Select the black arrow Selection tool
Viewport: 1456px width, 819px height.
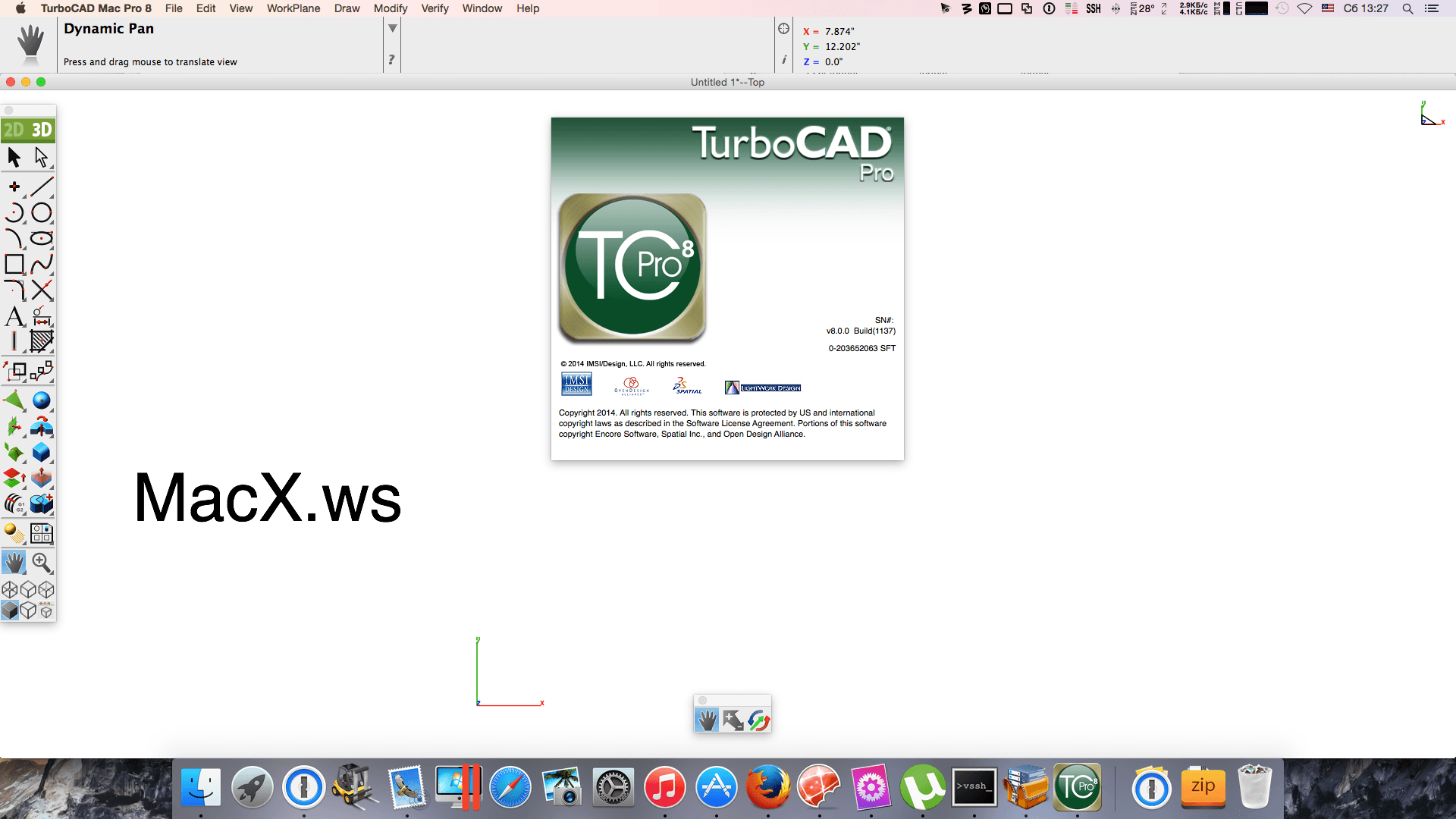pos(14,157)
